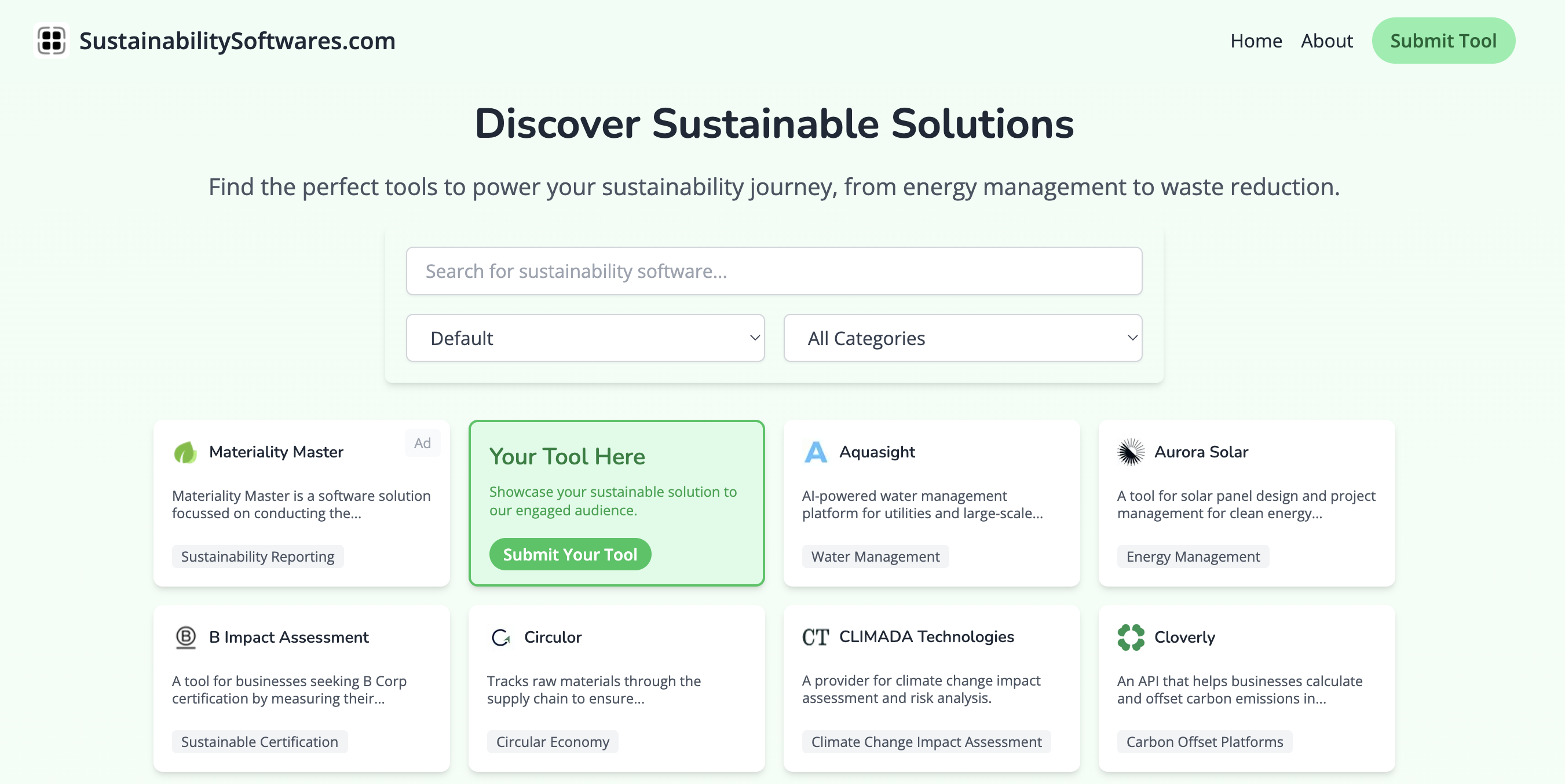Click 'AI-powered water management' description text
This screenshot has height=784, width=1565.
(x=922, y=504)
